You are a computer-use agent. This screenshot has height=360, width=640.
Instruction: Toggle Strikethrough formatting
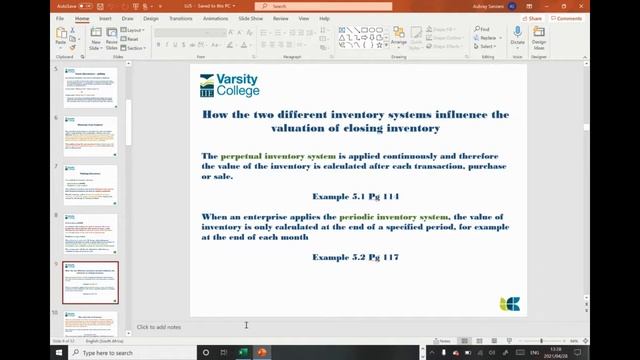click(x=192, y=45)
